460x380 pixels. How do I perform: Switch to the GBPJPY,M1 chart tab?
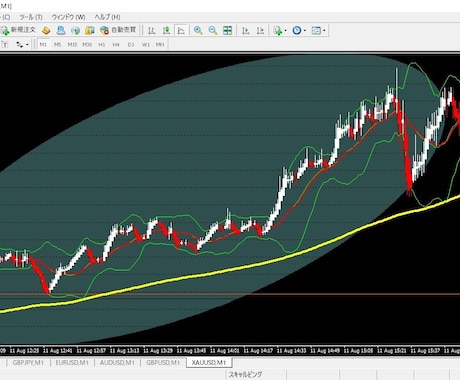pos(28,363)
